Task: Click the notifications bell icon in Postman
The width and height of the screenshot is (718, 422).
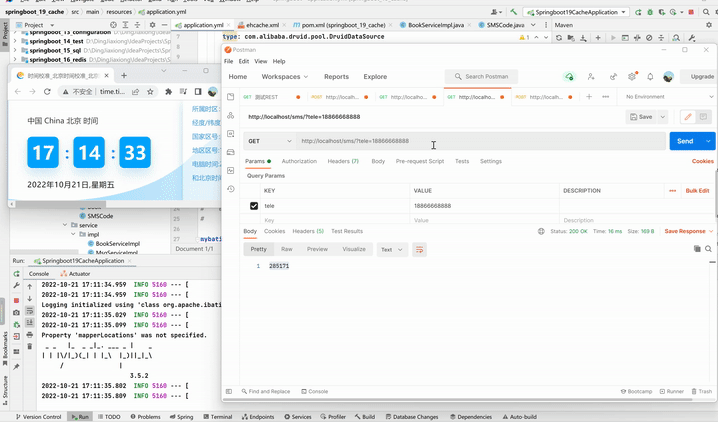Action: coord(650,76)
